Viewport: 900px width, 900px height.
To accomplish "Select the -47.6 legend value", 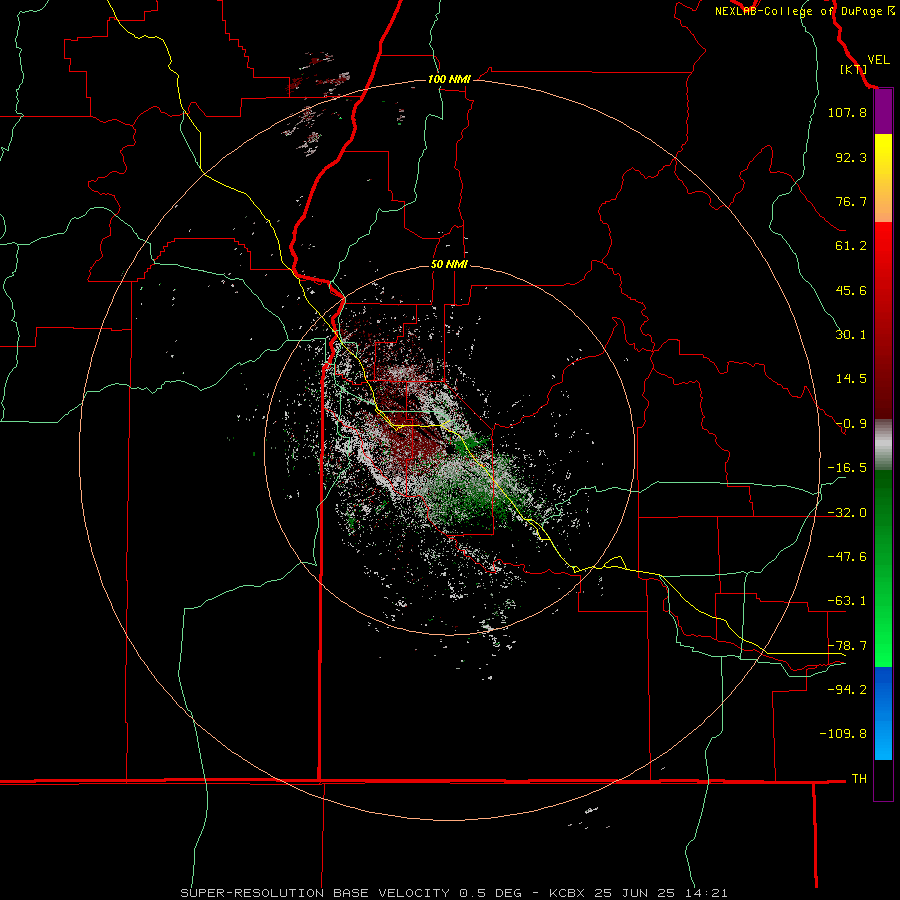I will [x=847, y=557].
